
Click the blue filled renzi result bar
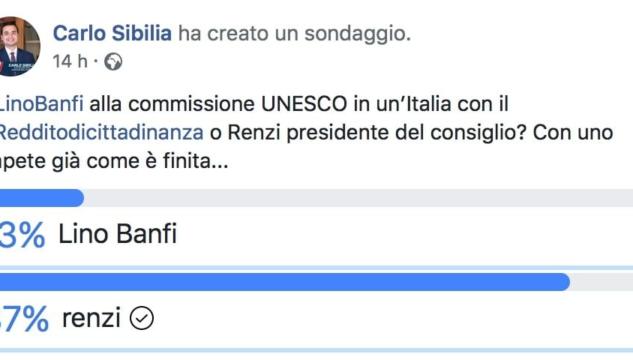coord(285,282)
